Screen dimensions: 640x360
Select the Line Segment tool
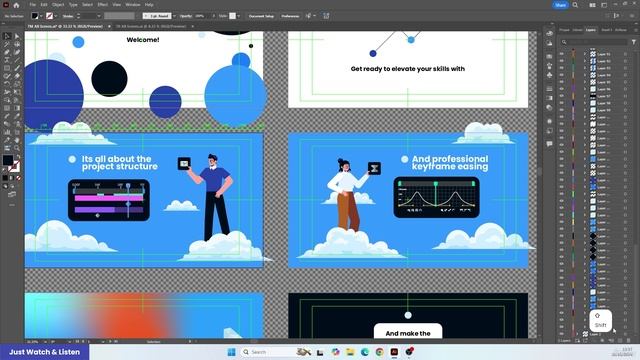coord(17,60)
